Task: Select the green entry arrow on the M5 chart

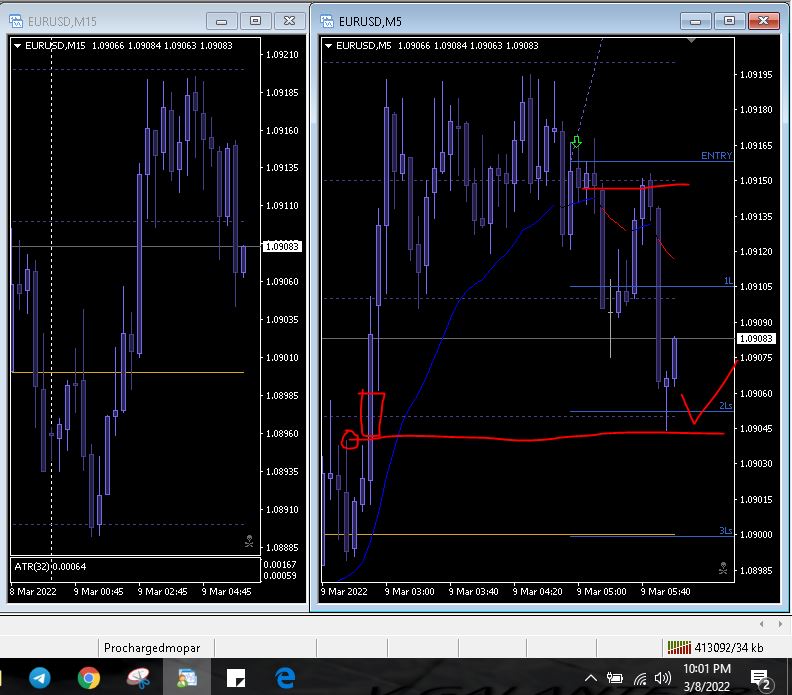Action: (x=577, y=143)
